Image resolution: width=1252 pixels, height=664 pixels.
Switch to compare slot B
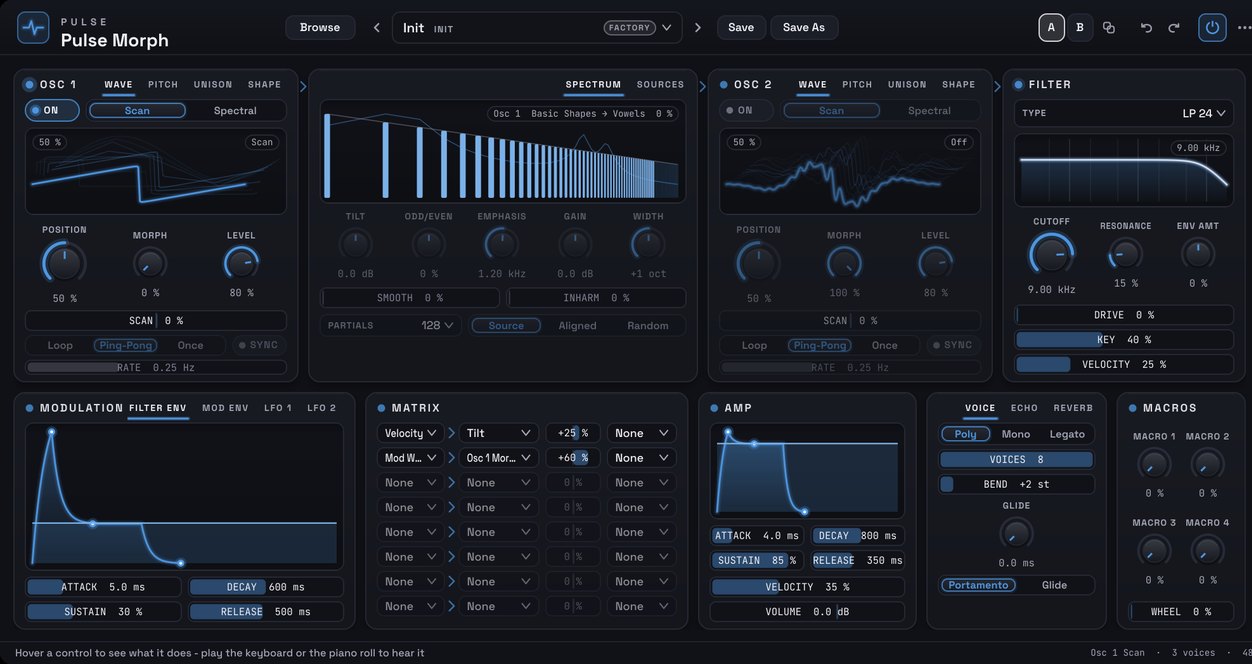coord(1080,28)
